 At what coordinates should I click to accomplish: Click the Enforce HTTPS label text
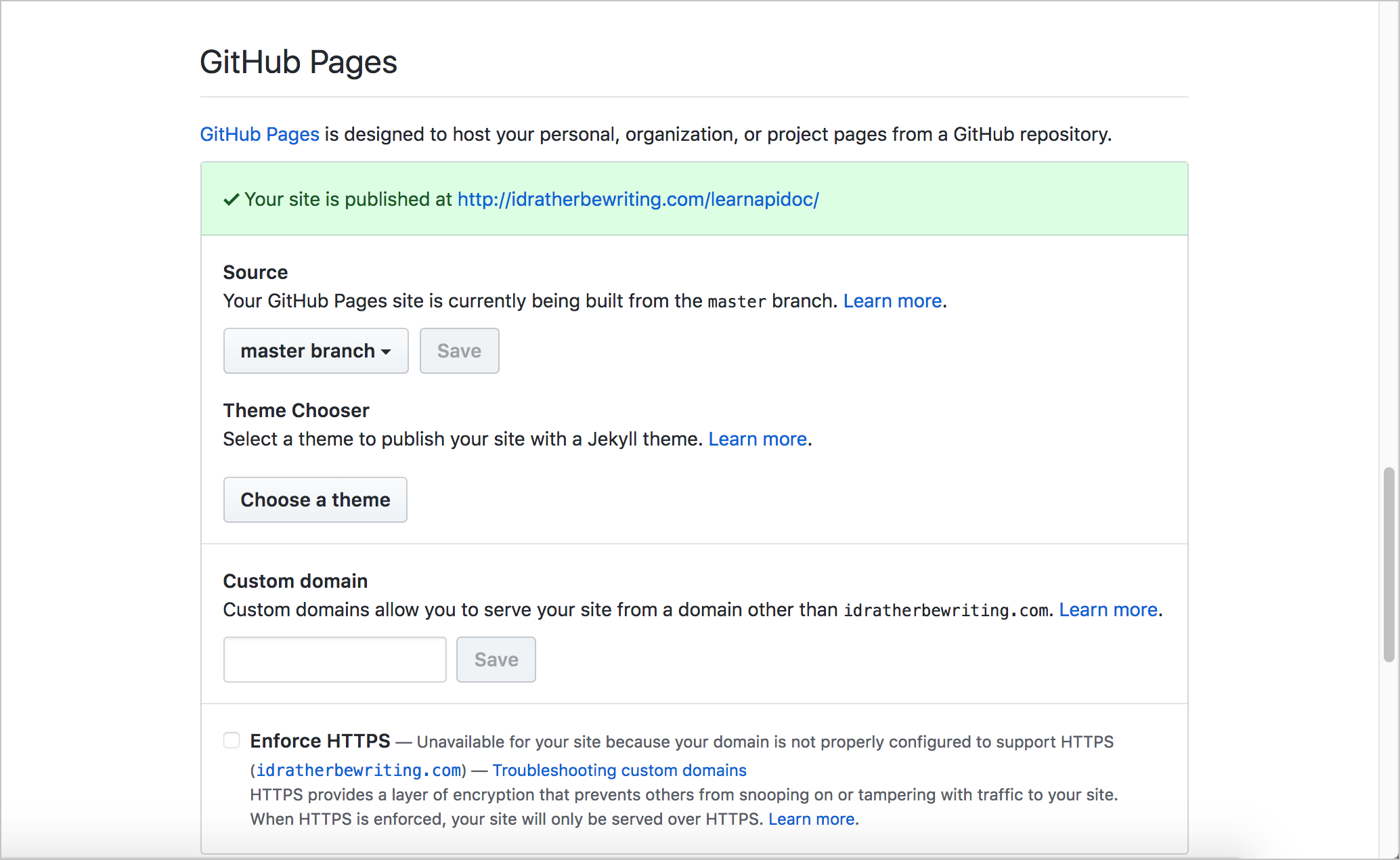point(320,741)
